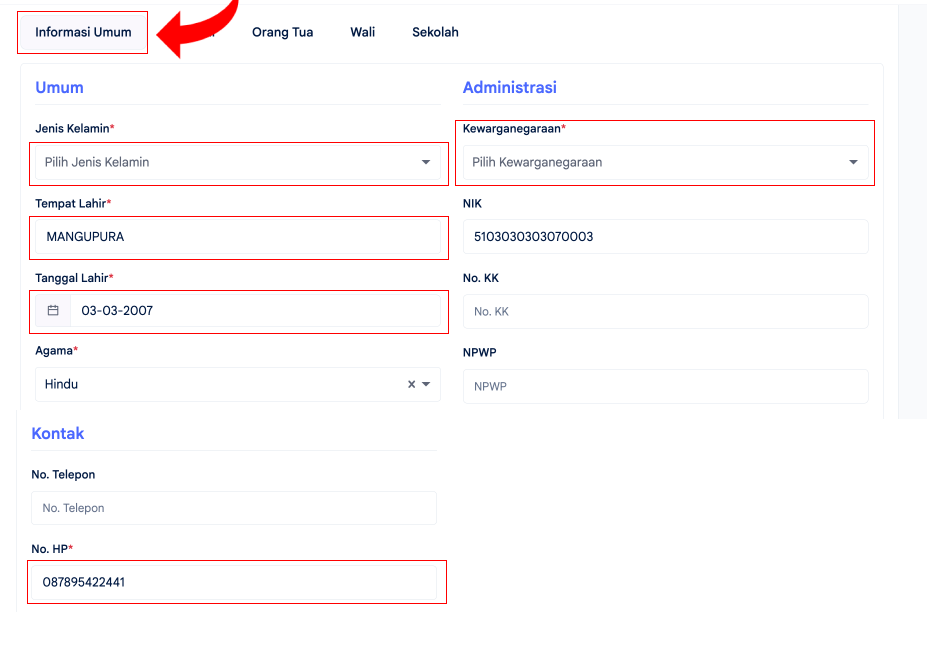Open the Pilih Jenis Kelamin dropdown
The width and height of the screenshot is (927, 645).
[238, 162]
